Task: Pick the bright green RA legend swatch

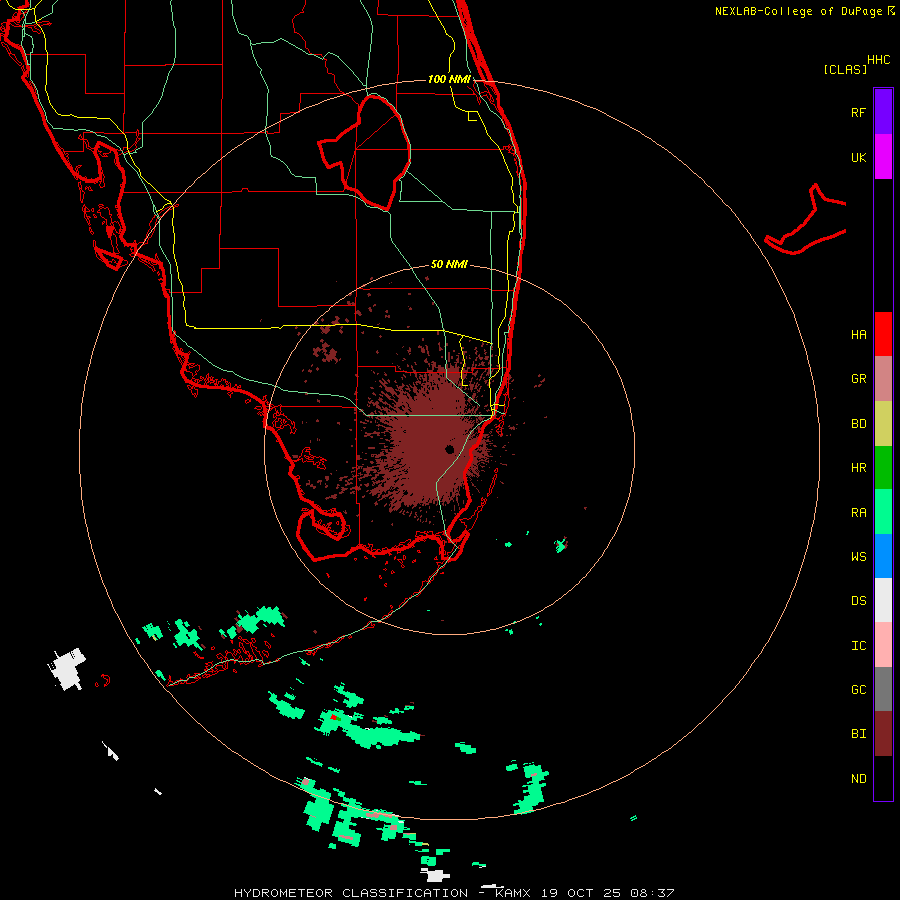Action: pyautogui.click(x=883, y=512)
